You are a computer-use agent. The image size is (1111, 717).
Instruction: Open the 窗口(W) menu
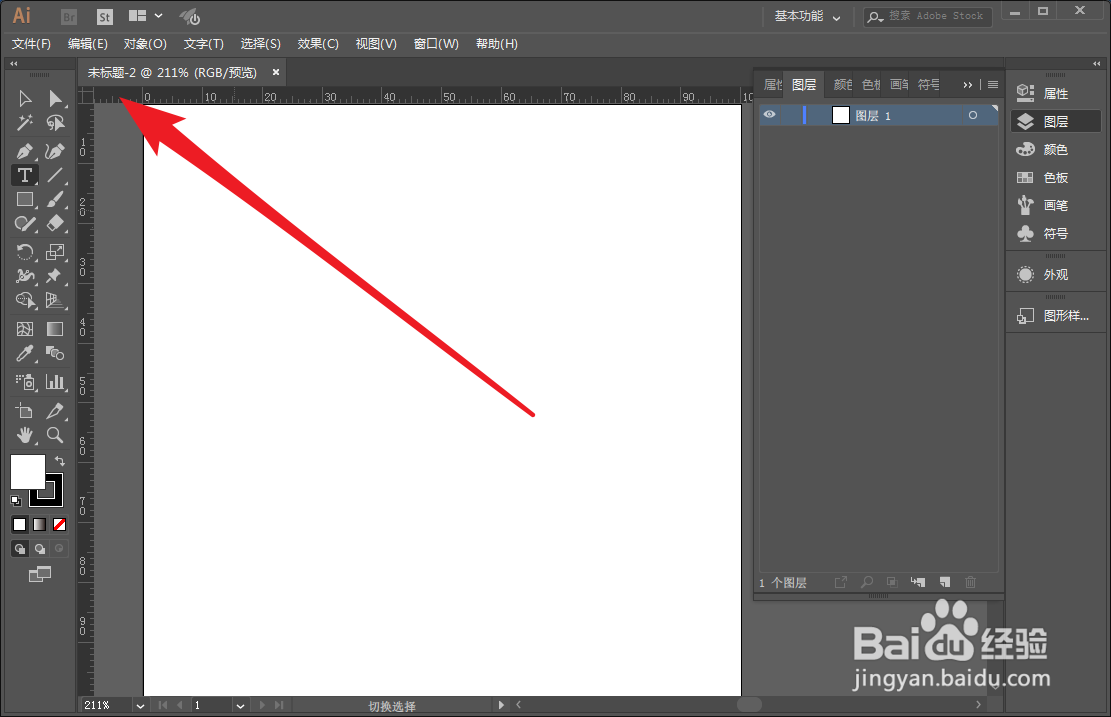coord(436,44)
